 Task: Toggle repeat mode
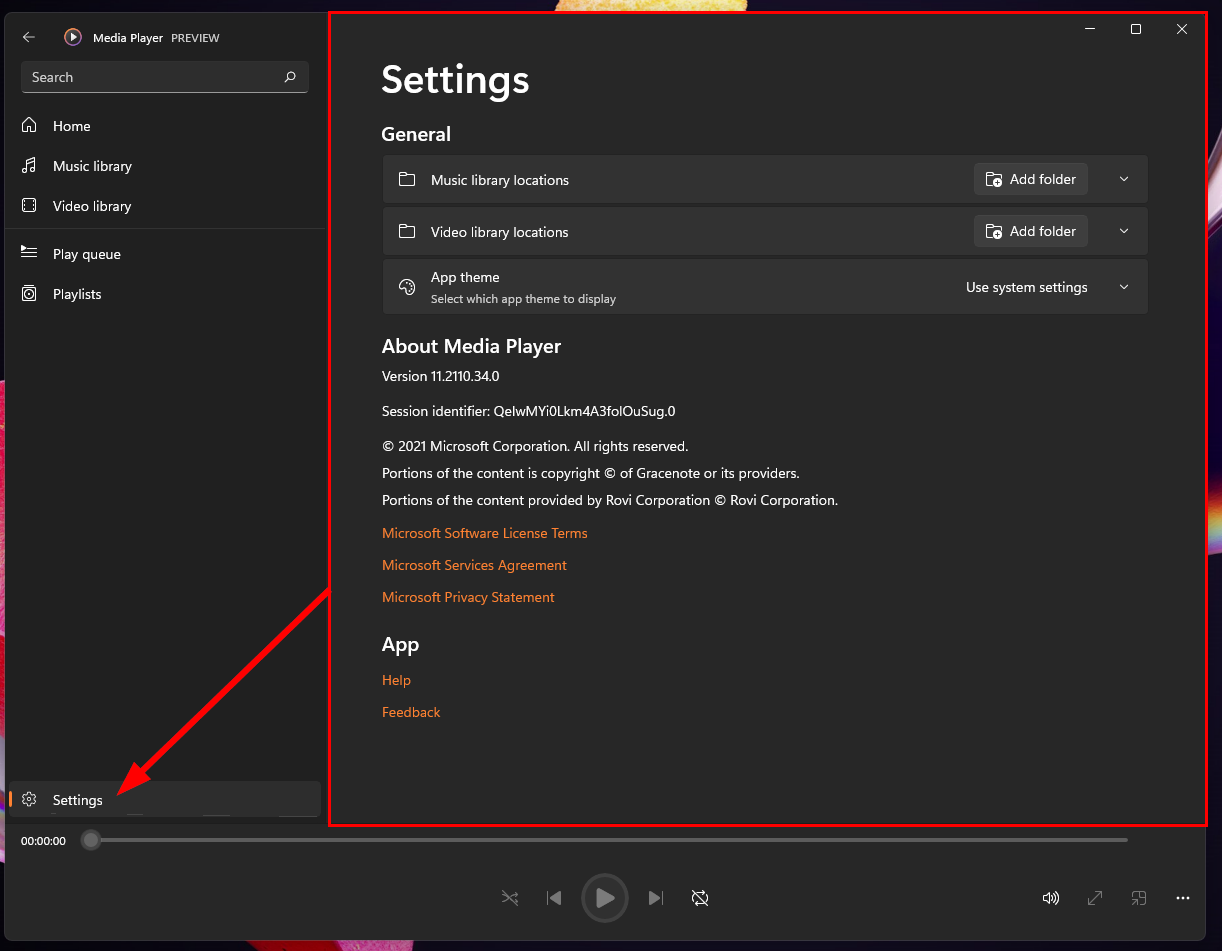[700, 898]
